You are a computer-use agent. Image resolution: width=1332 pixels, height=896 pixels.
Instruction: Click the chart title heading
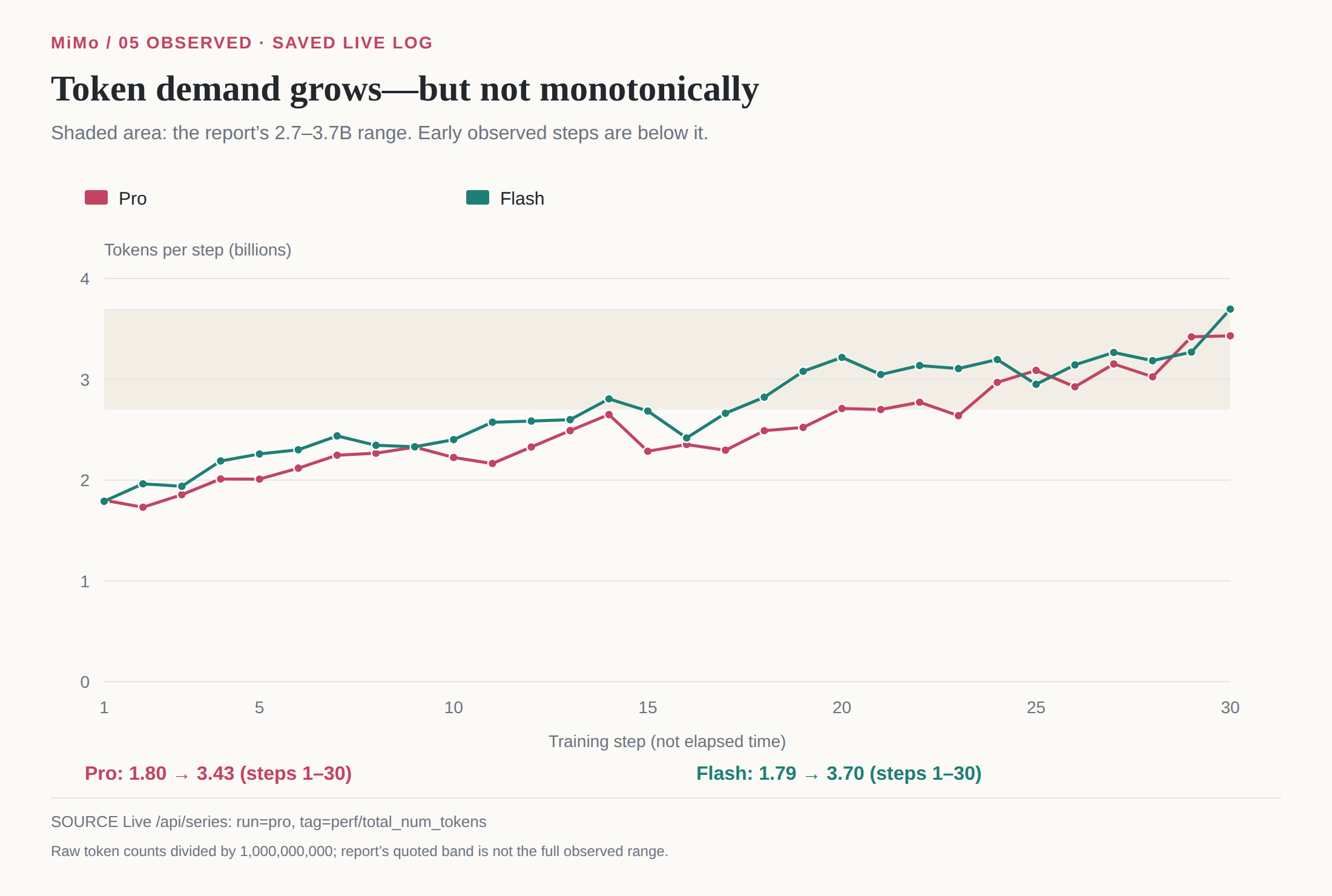(x=405, y=89)
